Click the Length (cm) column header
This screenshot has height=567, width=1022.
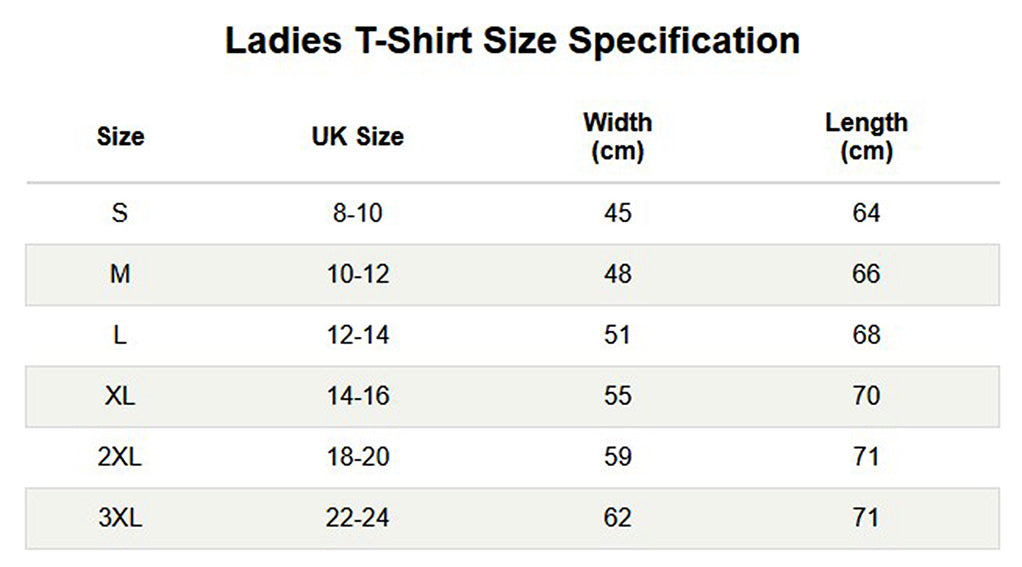pyautogui.click(x=866, y=137)
